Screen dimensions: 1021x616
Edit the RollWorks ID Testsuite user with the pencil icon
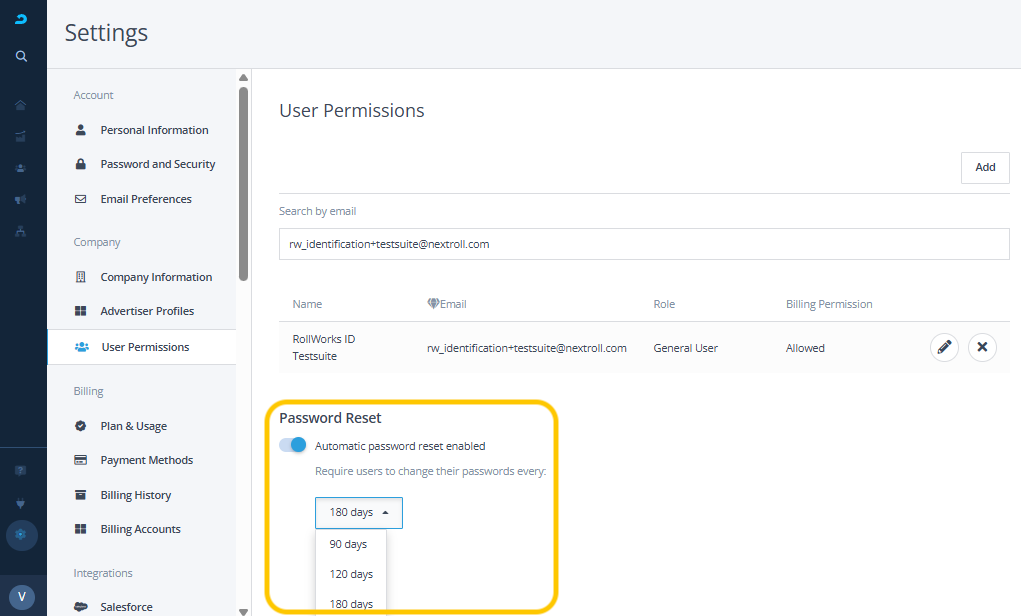(944, 347)
